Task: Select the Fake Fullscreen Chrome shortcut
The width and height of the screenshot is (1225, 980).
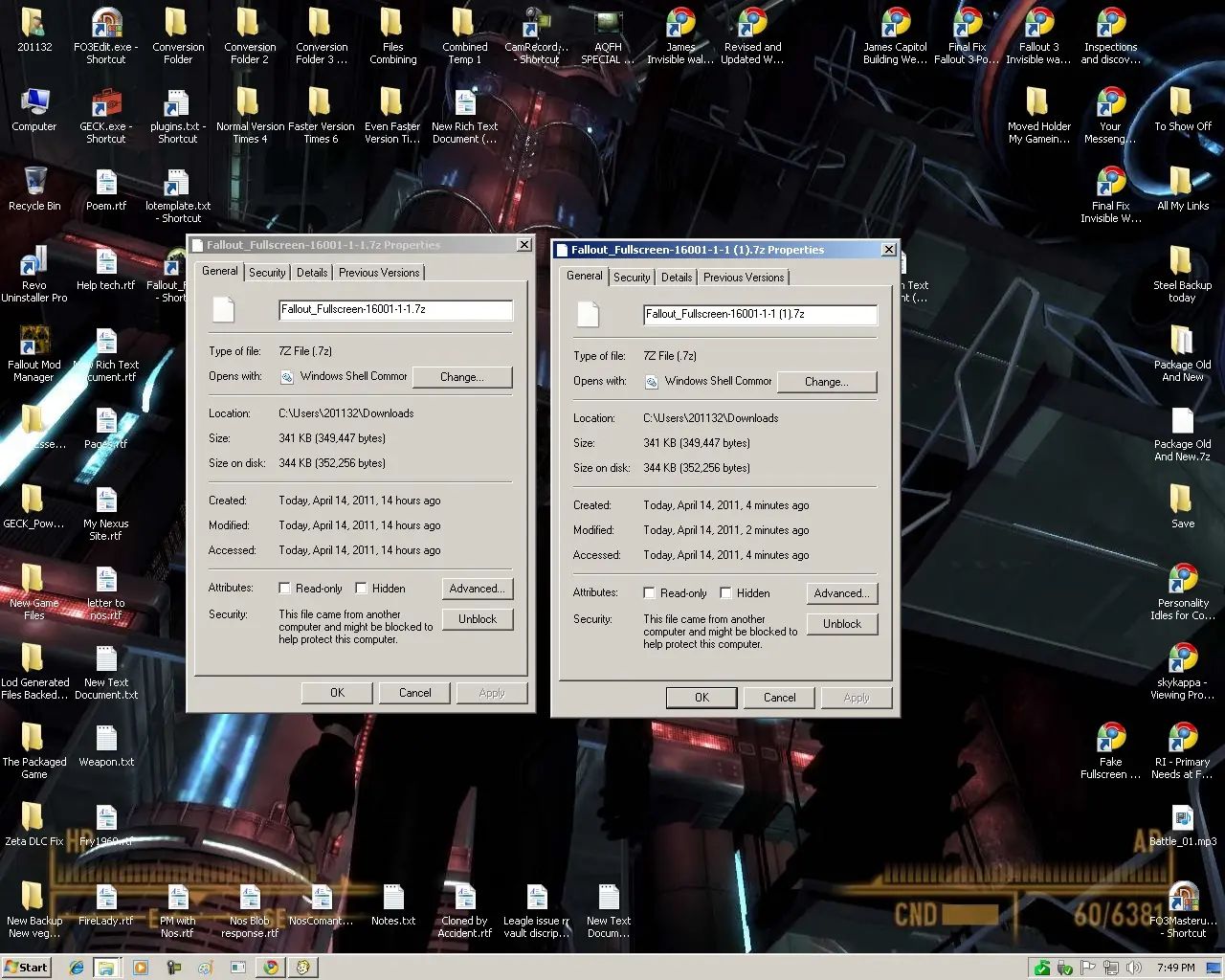Action: click(x=1111, y=739)
